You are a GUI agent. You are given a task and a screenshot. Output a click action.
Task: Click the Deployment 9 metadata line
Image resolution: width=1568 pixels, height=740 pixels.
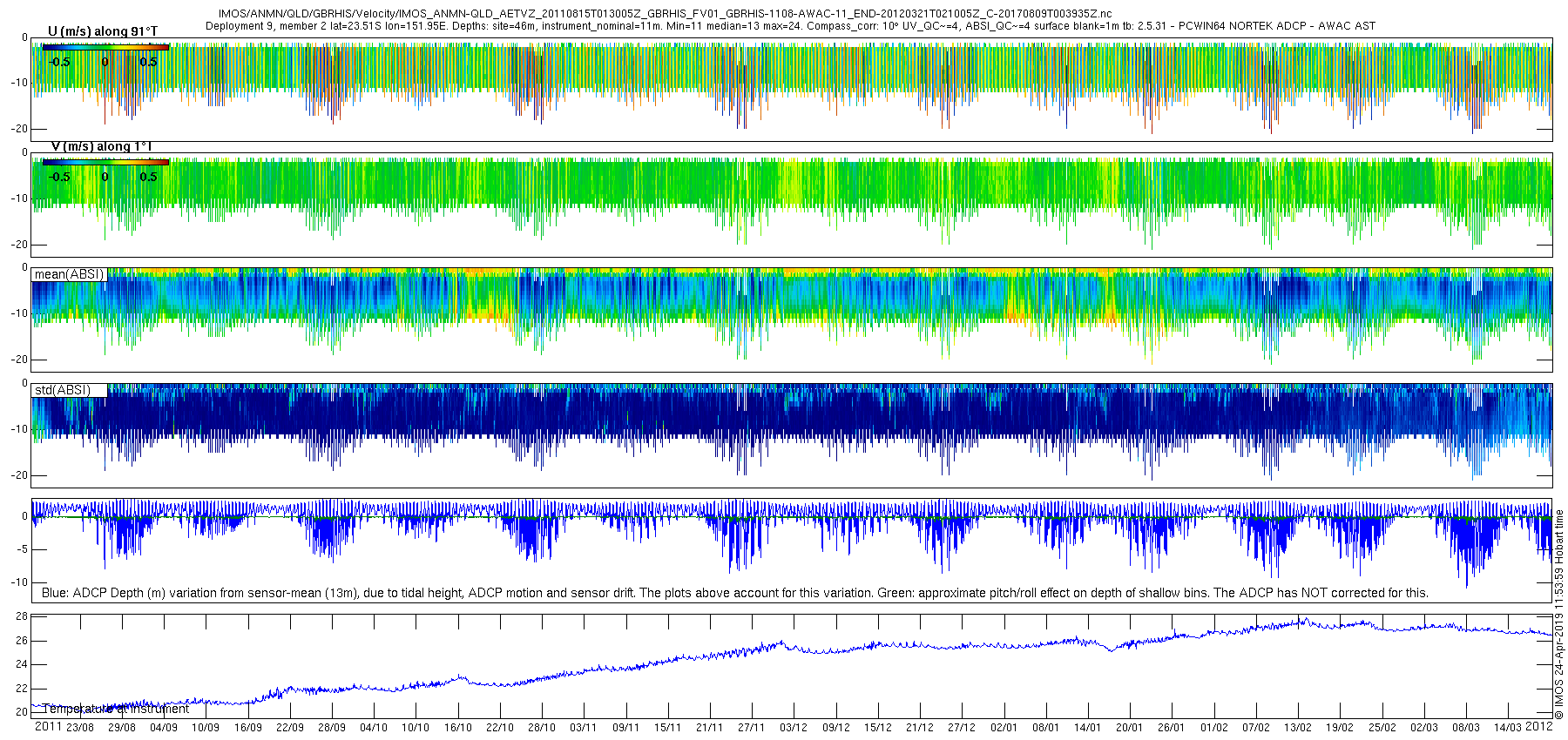790,26
